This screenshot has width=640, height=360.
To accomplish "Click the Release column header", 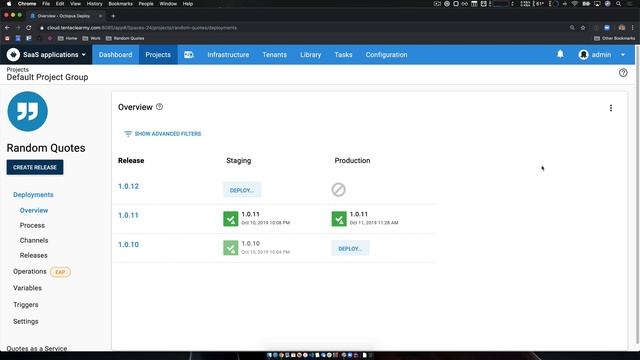I will [x=131, y=160].
